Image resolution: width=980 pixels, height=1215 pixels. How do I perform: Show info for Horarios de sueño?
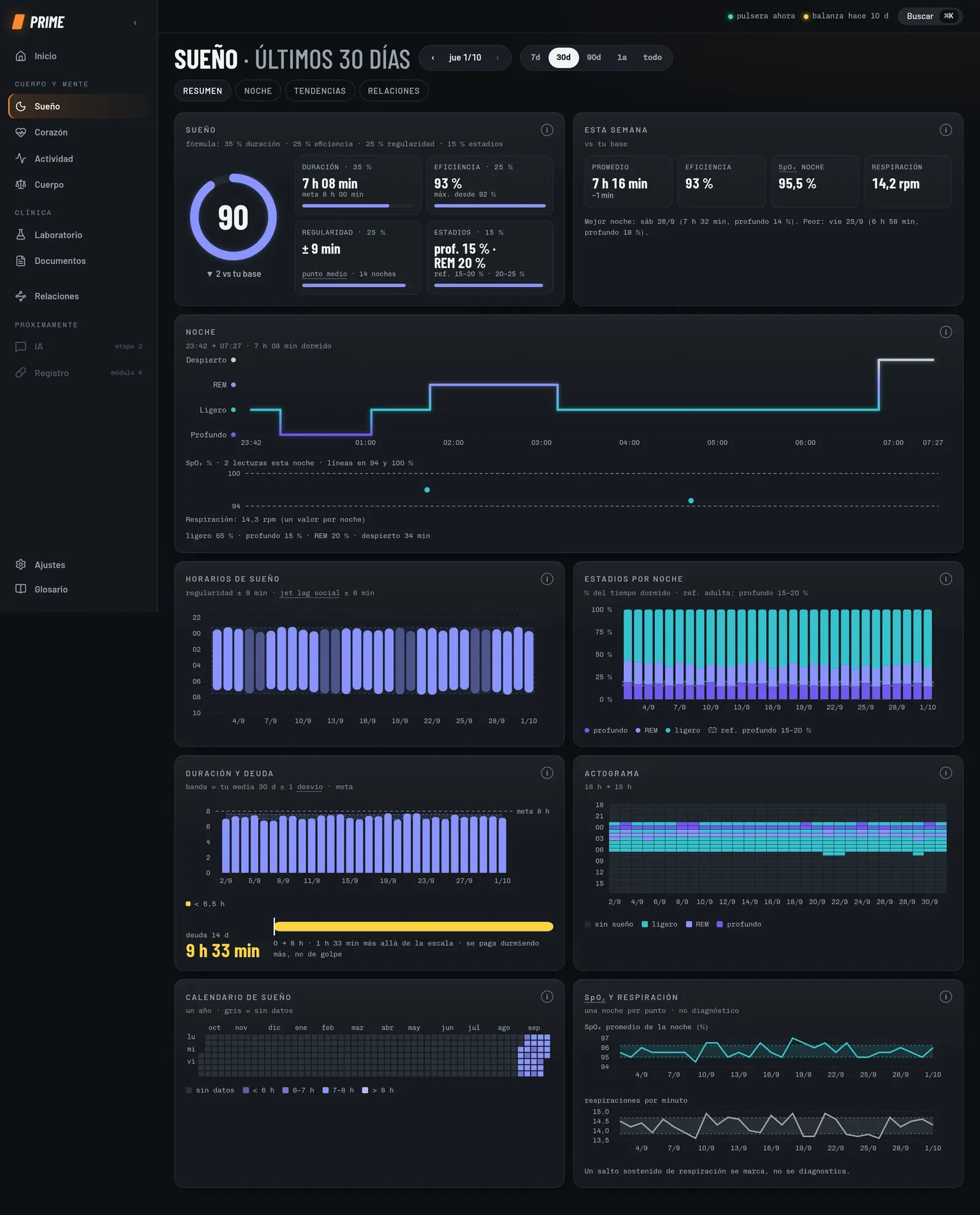click(547, 579)
